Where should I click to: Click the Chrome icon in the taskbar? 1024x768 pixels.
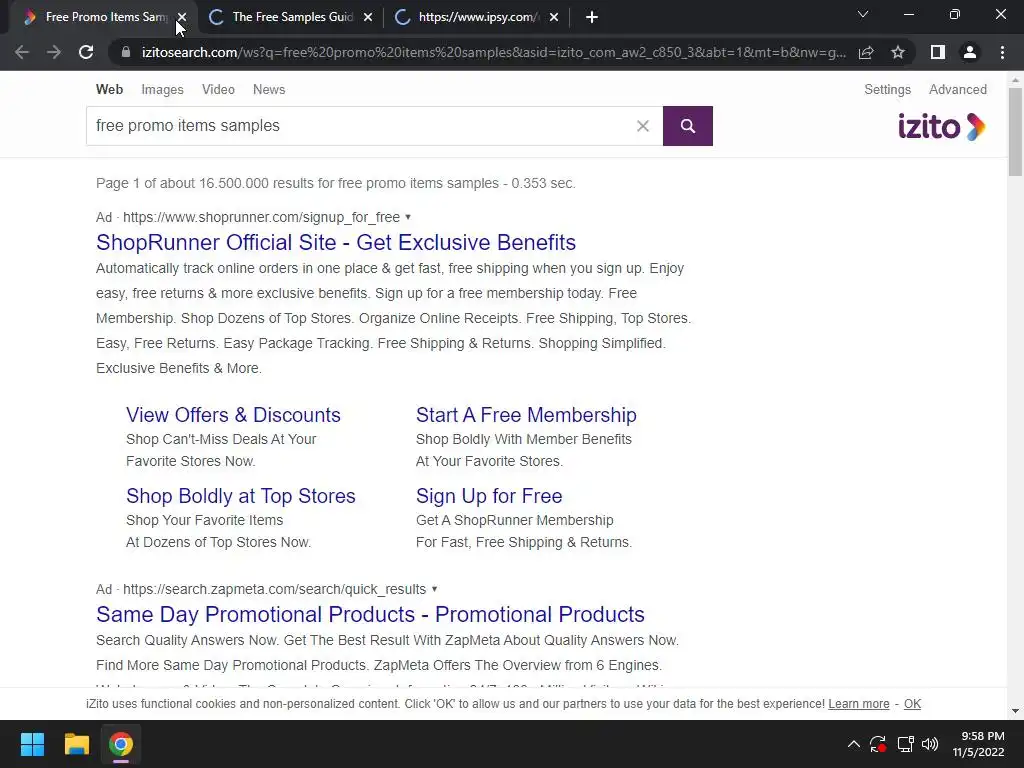click(x=121, y=744)
